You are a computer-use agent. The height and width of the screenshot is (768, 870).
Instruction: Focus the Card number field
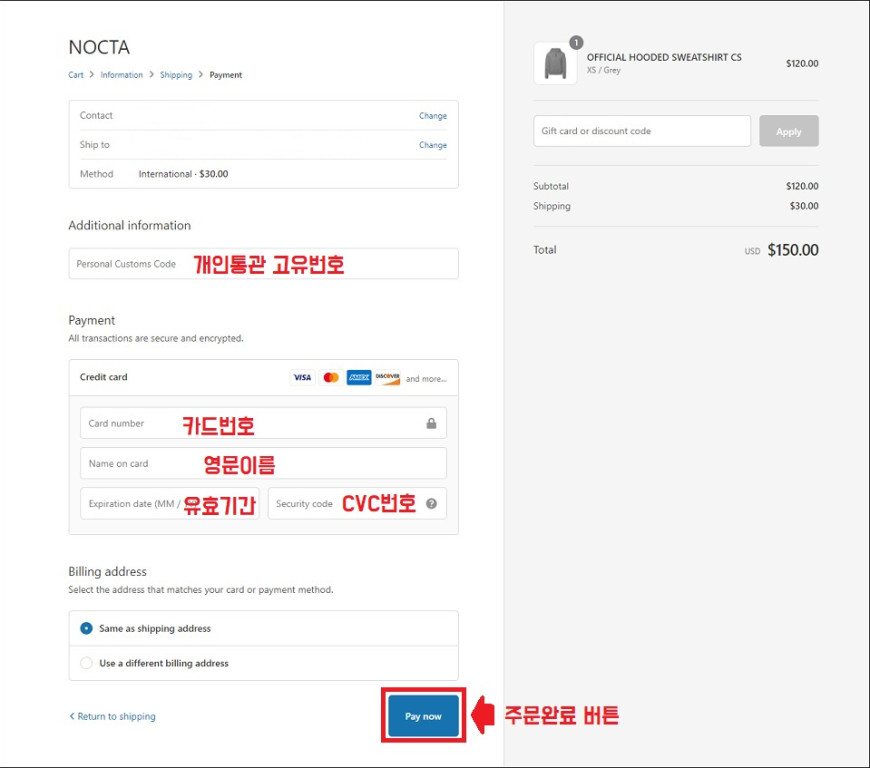tap(263, 423)
